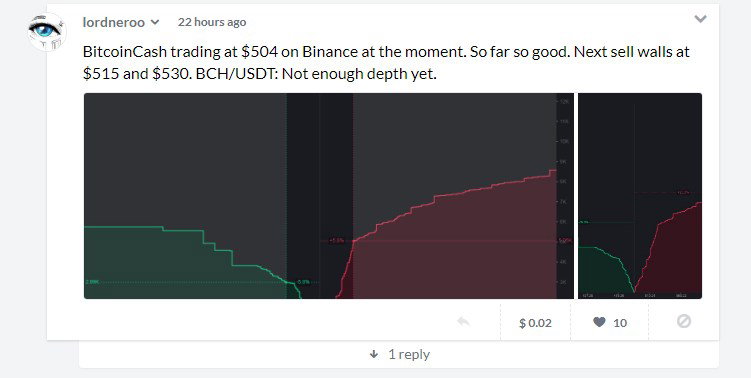View the $ 0.02 payout details

pyautogui.click(x=535, y=323)
